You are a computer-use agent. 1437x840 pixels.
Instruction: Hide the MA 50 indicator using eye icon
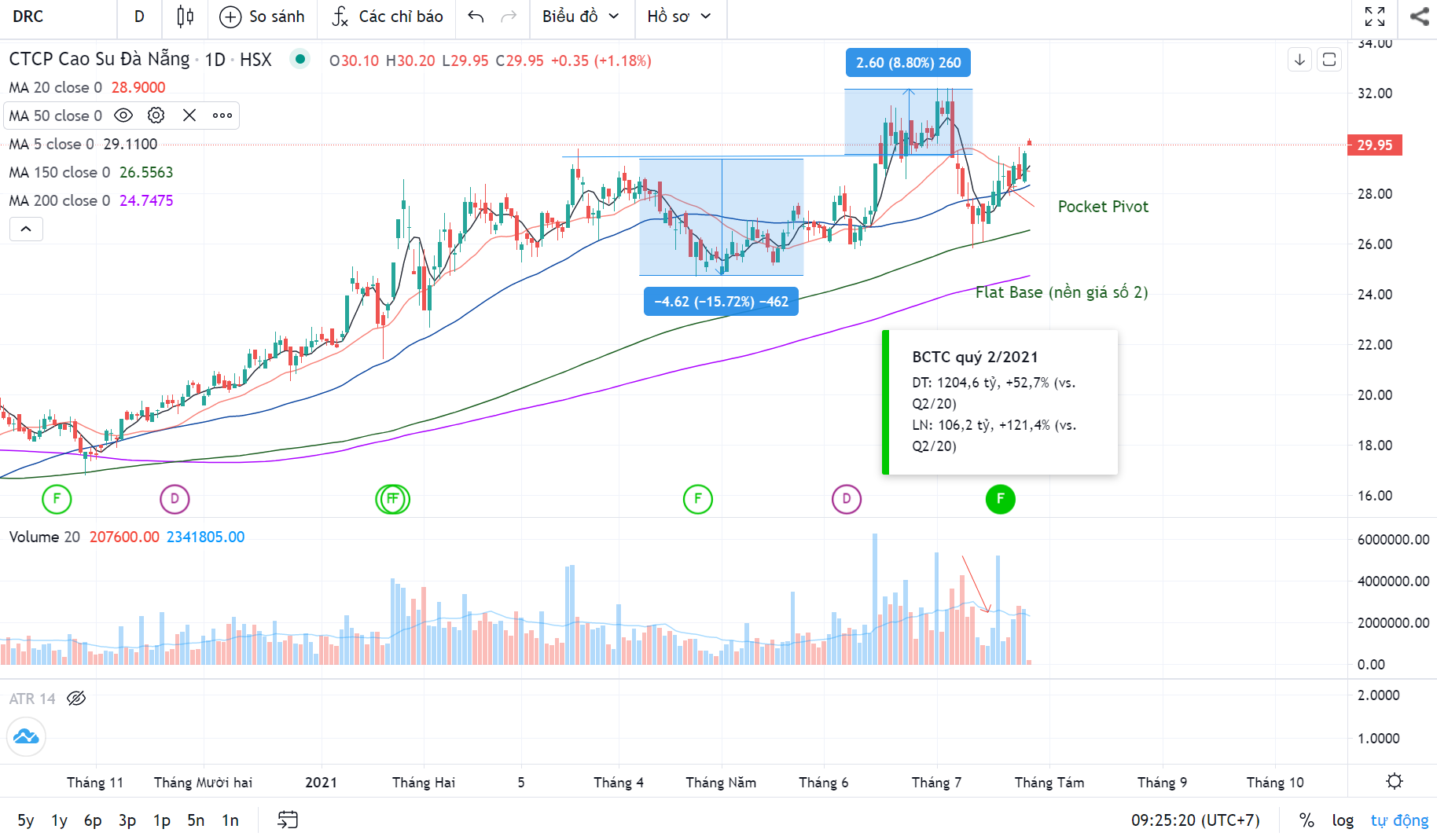coord(123,116)
